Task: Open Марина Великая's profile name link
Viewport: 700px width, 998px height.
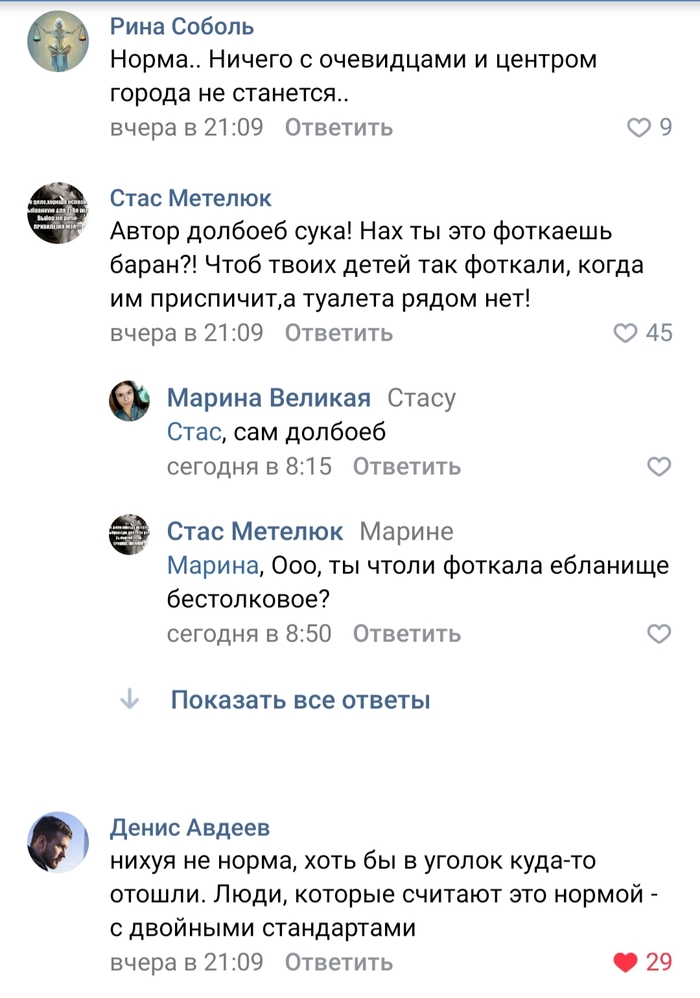Action: click(268, 398)
